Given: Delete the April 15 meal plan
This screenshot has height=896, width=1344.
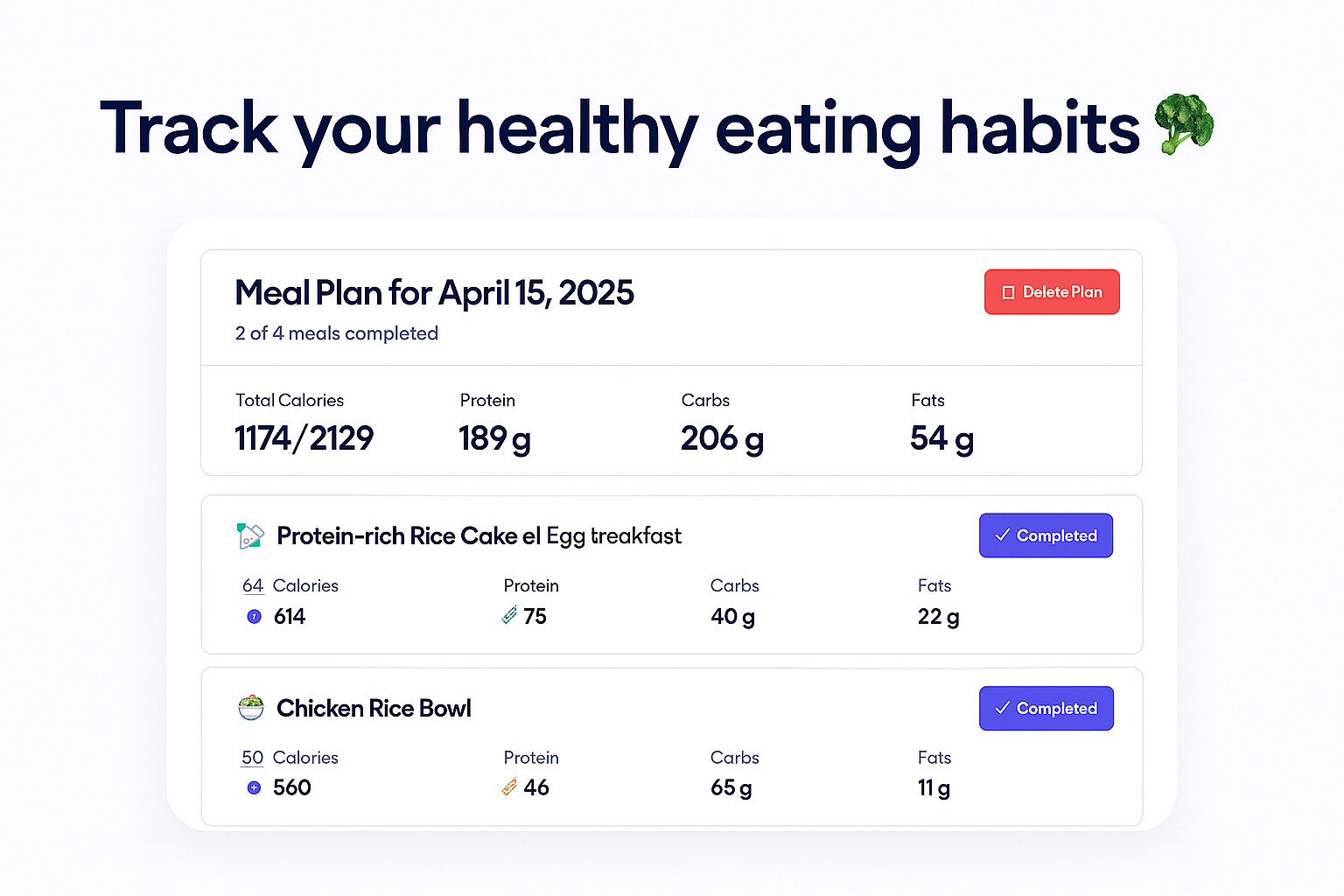Looking at the screenshot, I should point(1052,291).
